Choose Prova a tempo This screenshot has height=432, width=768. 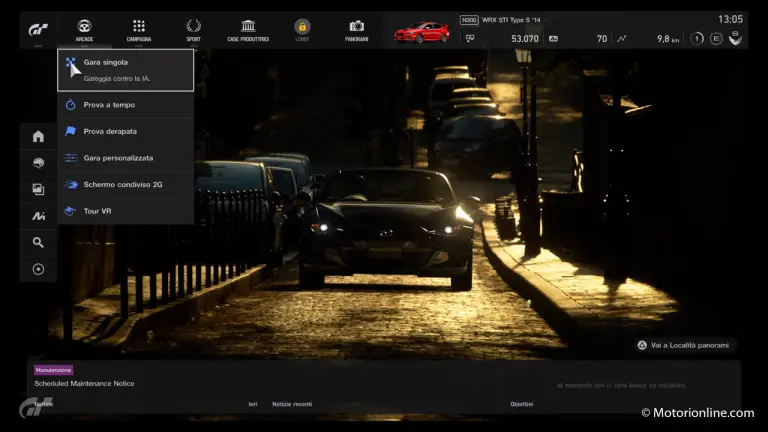click(x=125, y=105)
